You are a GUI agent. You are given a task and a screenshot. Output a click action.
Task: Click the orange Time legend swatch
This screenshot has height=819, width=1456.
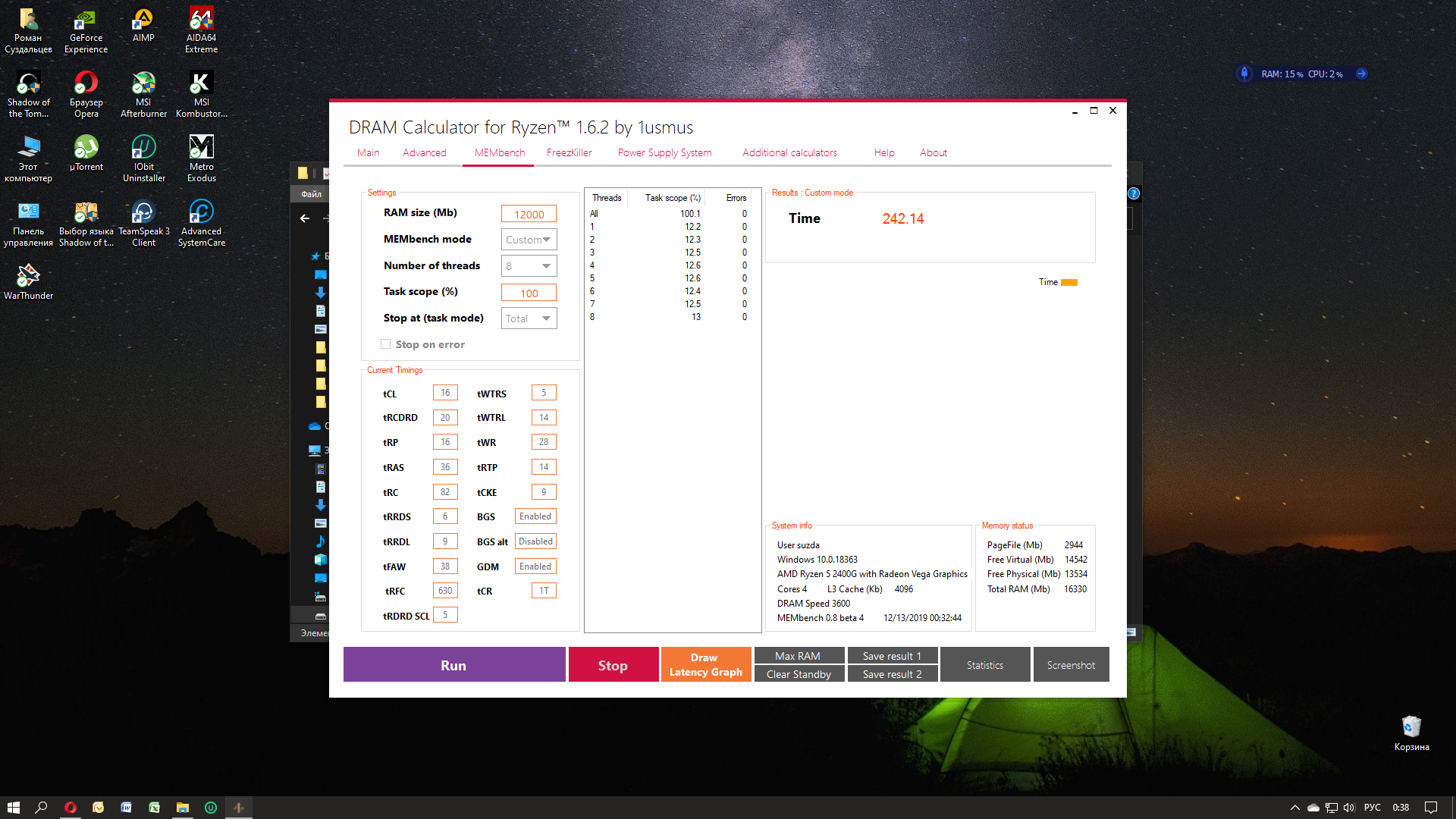[x=1069, y=282]
